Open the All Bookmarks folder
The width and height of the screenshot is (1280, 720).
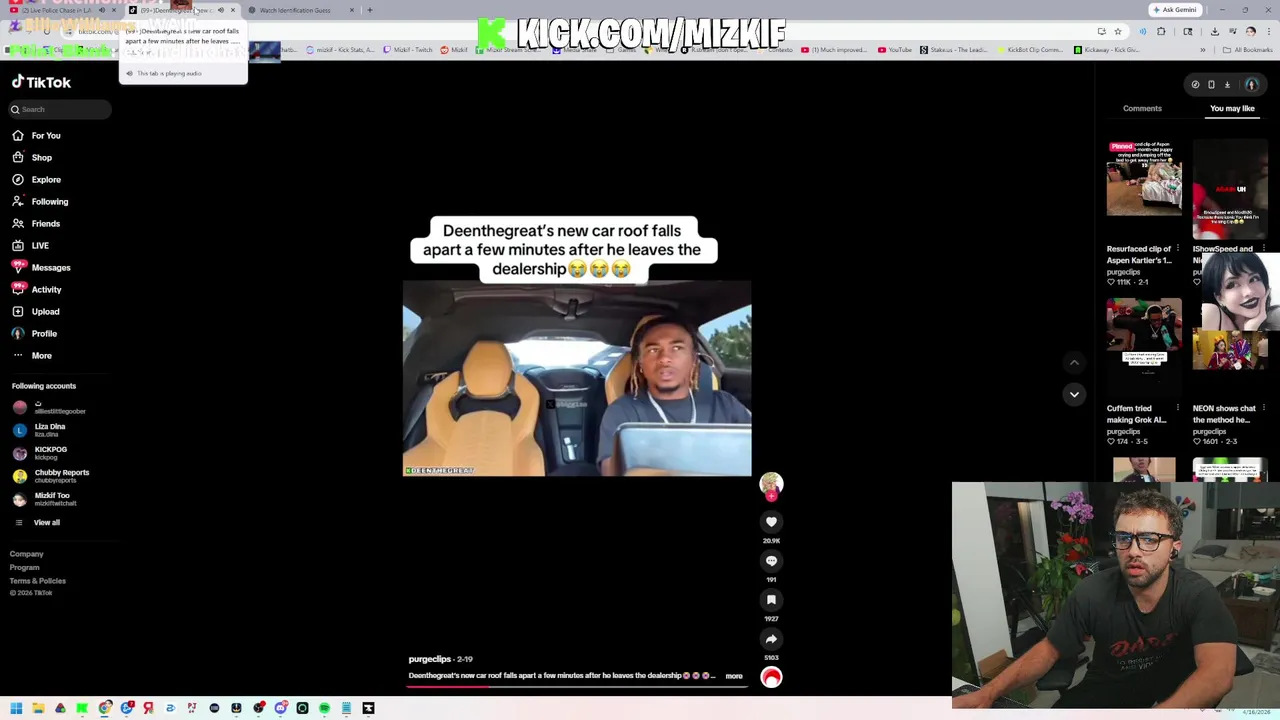[x=1247, y=49]
